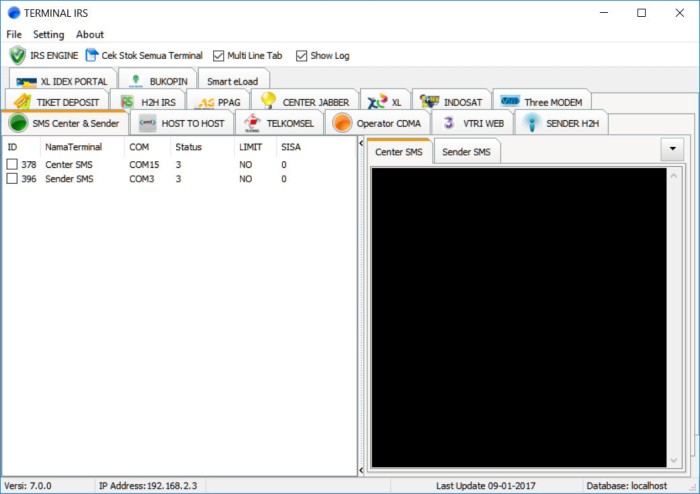700x494 pixels.
Task: Close the TERMINAL IRS window
Action: coord(679,13)
